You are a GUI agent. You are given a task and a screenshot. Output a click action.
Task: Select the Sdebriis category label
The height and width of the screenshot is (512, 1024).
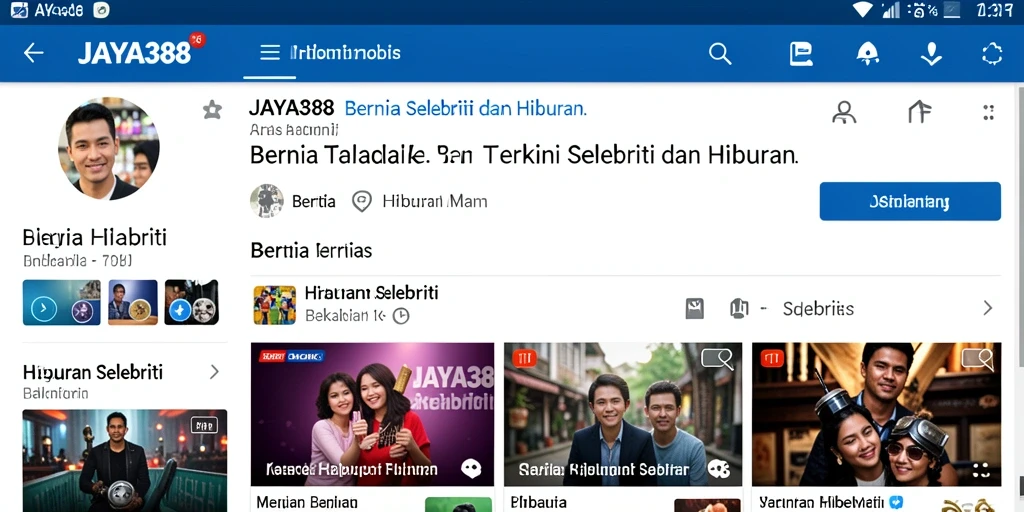point(818,308)
